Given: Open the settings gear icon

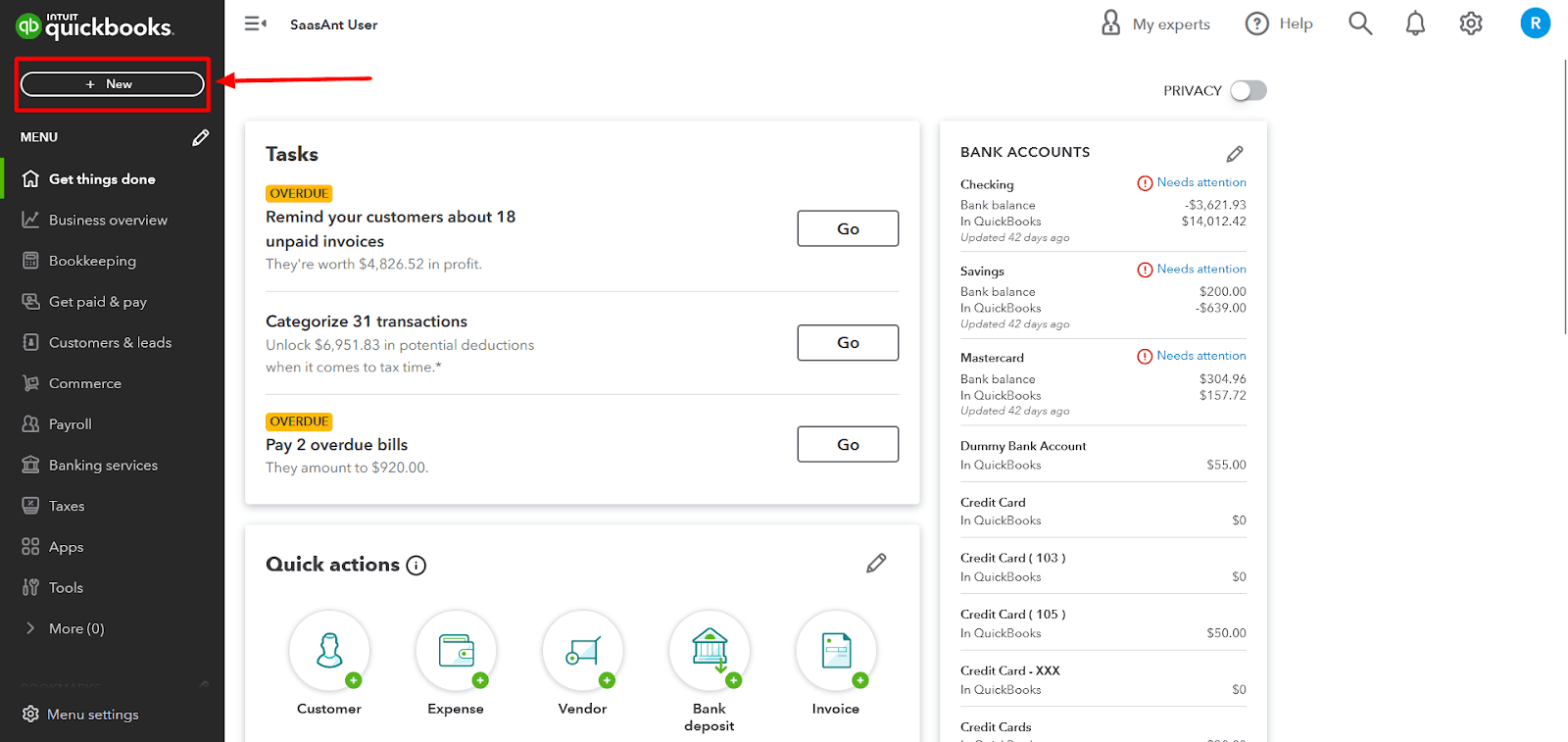Looking at the screenshot, I should point(1471,24).
